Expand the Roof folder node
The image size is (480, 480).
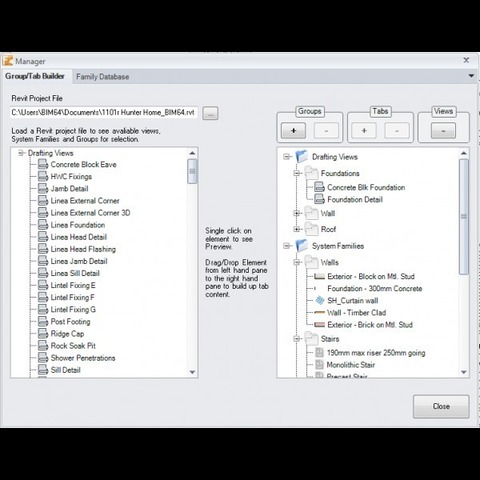pos(296,229)
